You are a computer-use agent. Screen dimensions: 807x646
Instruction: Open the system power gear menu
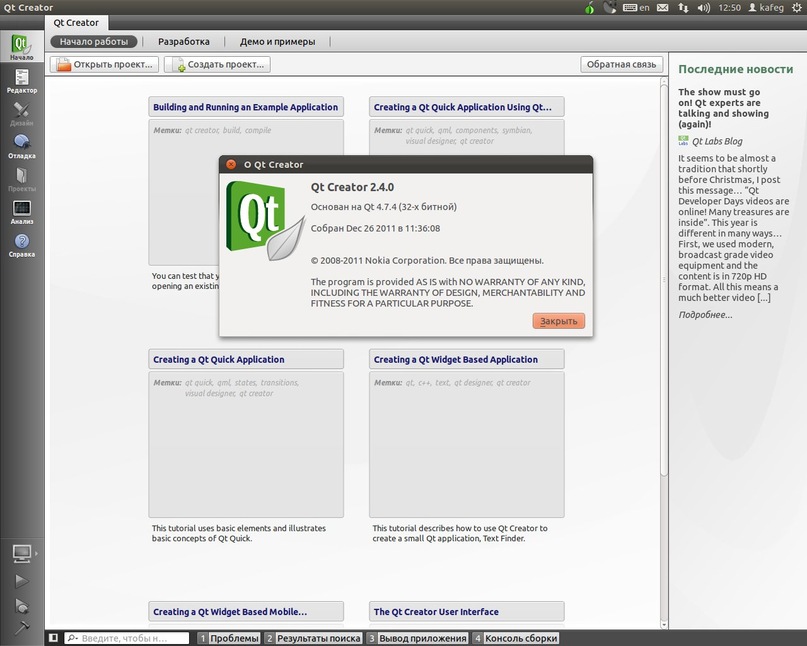(796, 8)
